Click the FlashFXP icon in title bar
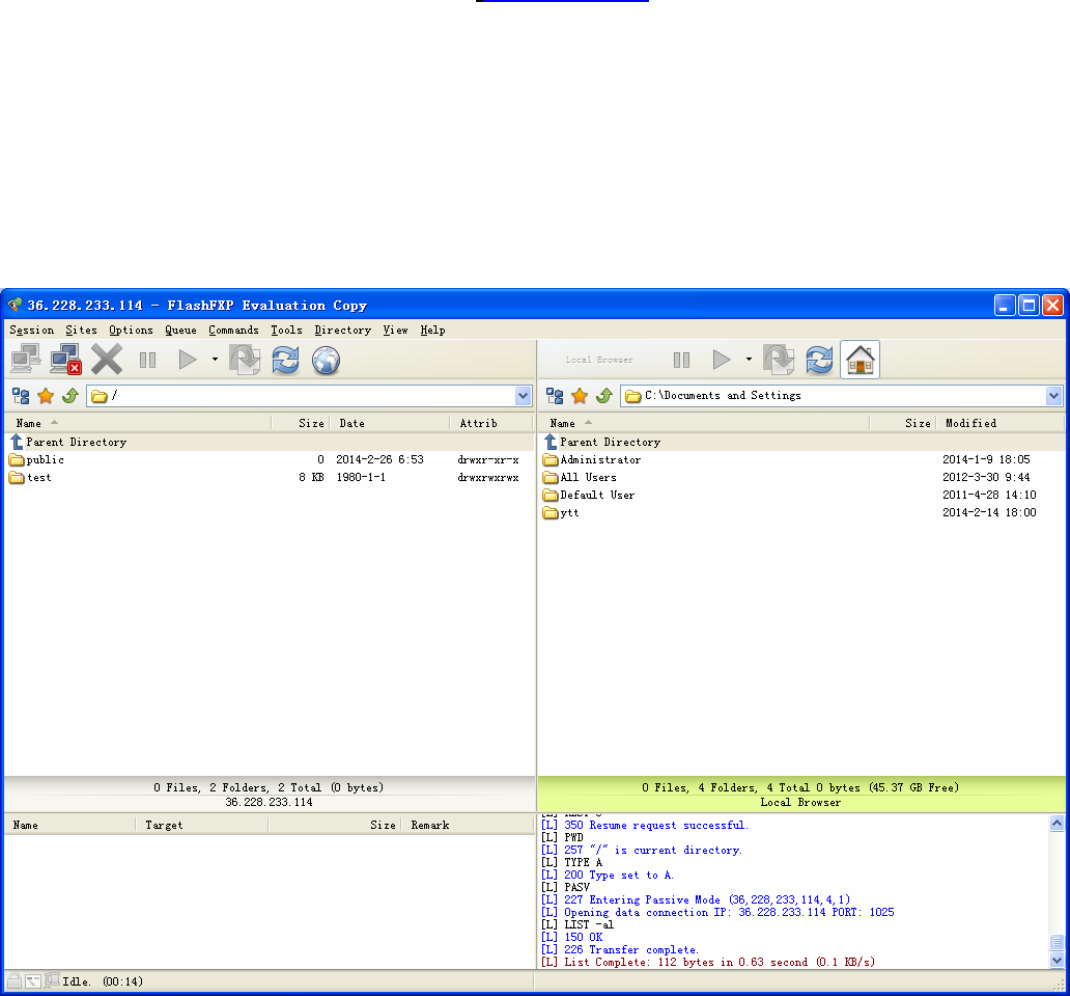This screenshot has width=1070, height=996. 14,304
